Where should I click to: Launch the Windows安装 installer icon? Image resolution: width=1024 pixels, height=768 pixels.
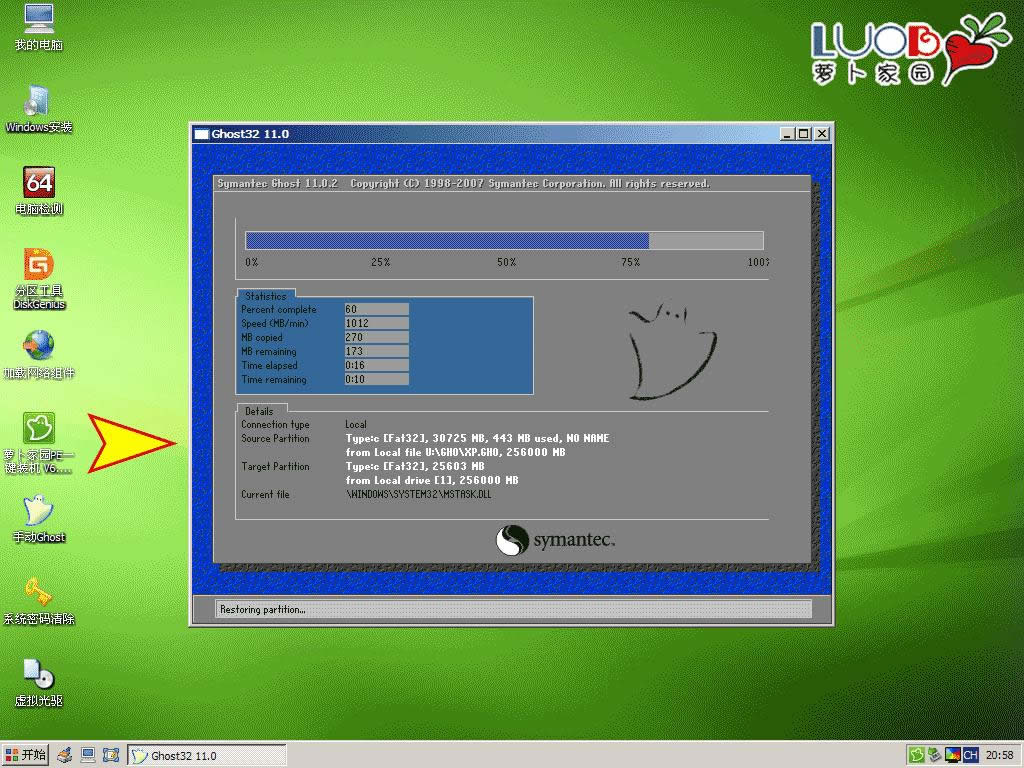[39, 109]
